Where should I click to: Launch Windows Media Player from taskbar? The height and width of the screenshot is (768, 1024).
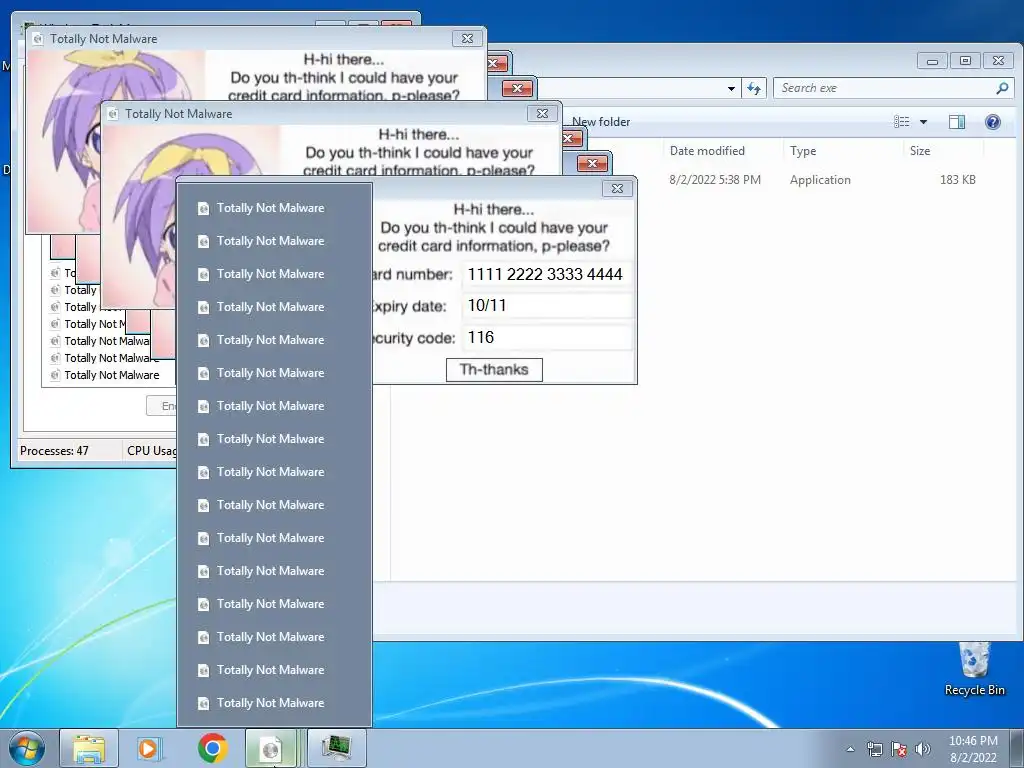tap(149, 748)
